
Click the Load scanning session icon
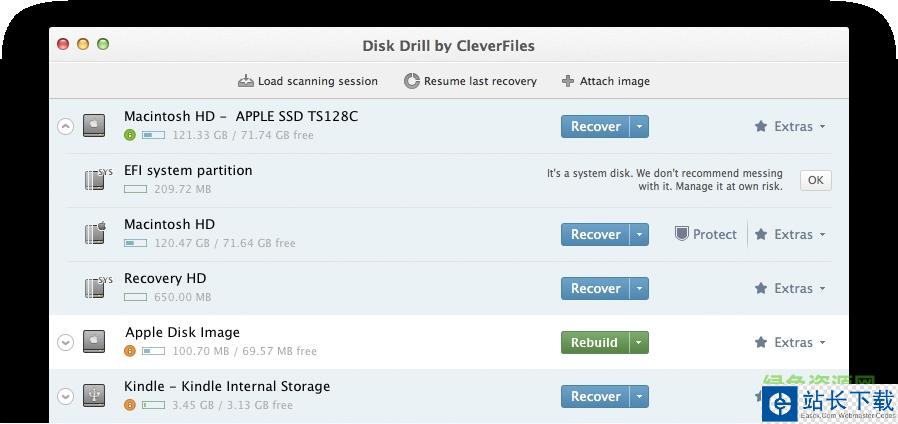pyautogui.click(x=246, y=81)
